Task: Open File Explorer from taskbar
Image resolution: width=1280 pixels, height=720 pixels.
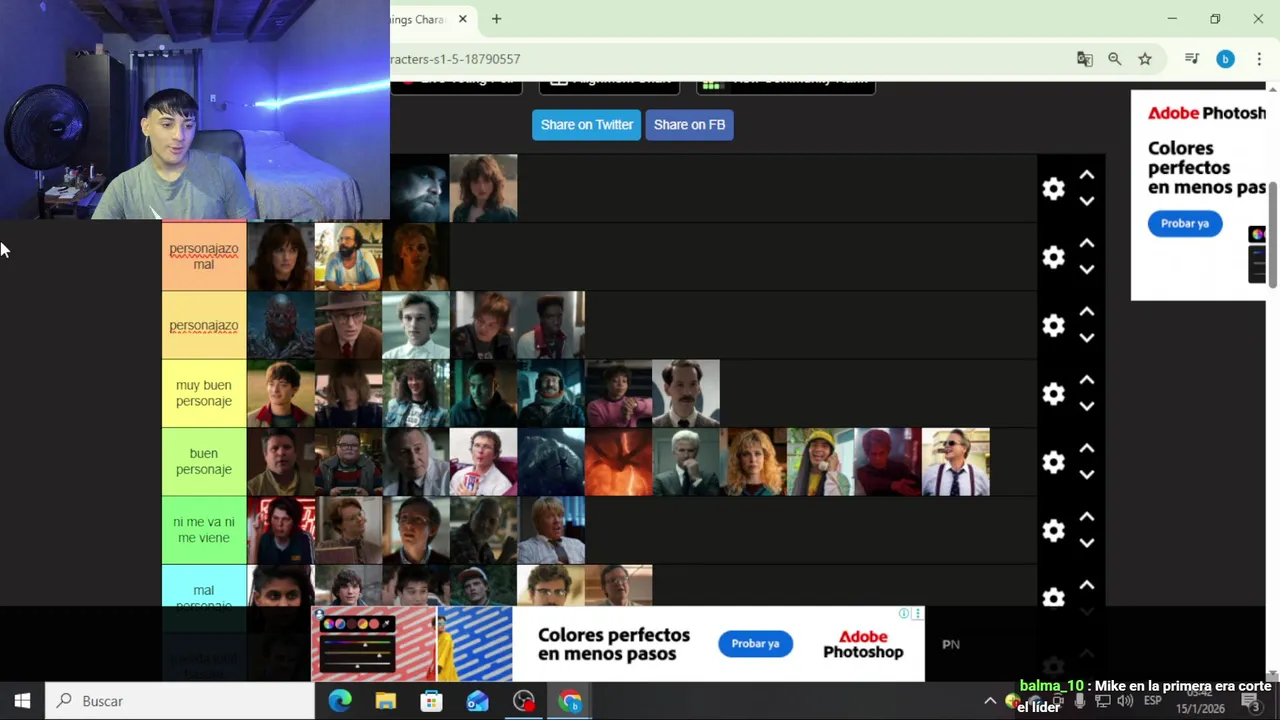Action: [386, 701]
